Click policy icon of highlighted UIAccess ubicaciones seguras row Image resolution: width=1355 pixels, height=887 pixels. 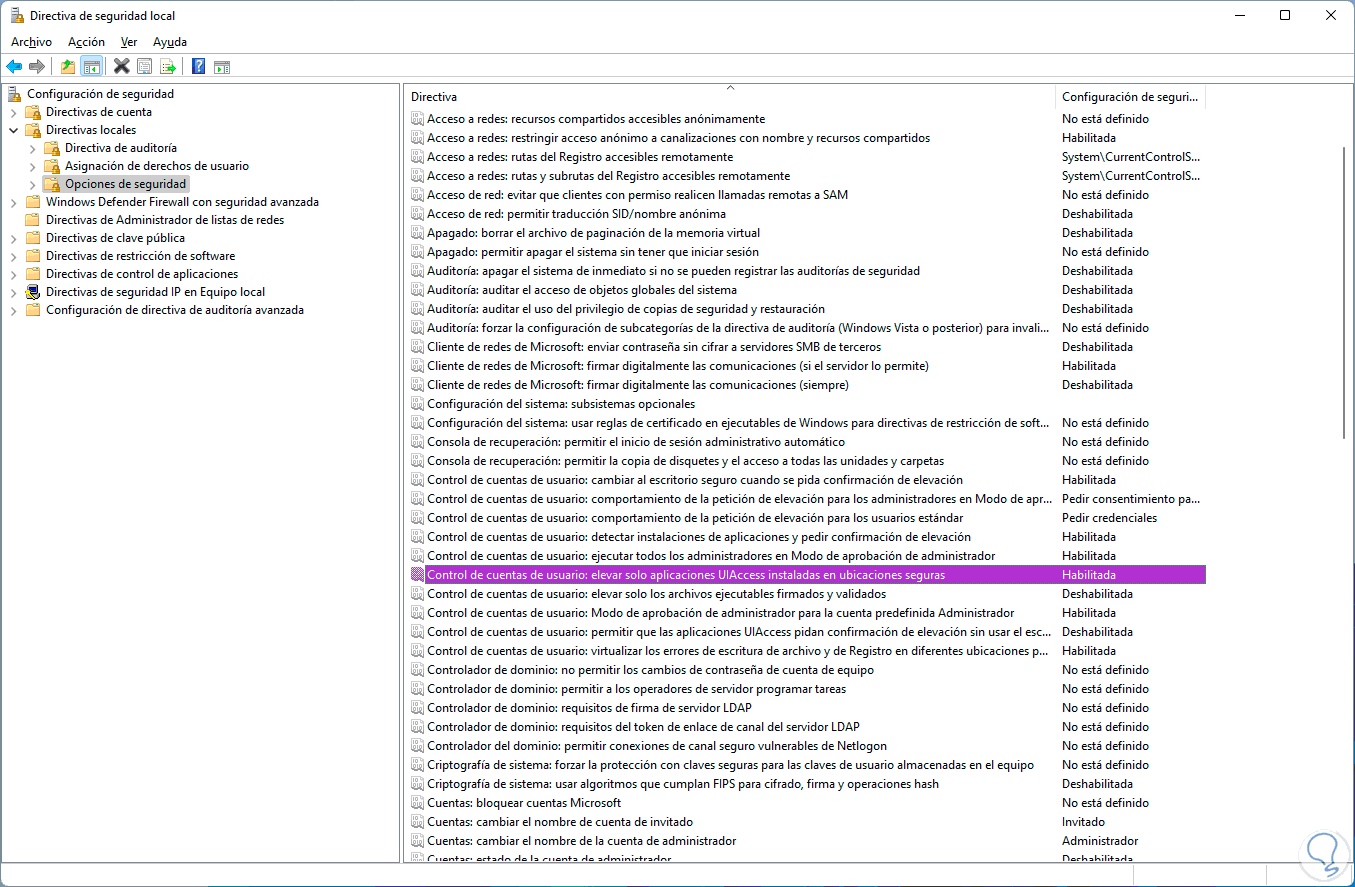click(417, 575)
